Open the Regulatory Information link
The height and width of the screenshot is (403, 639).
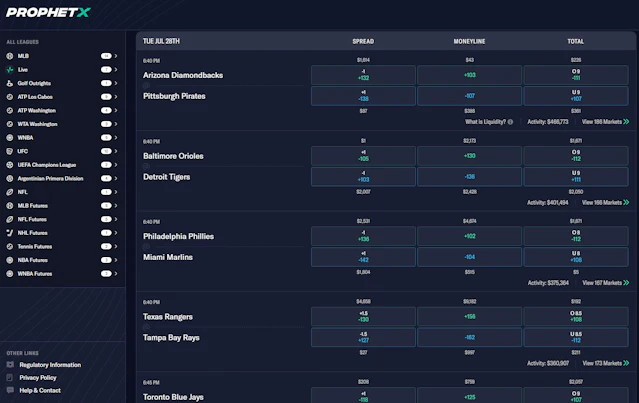coord(50,365)
